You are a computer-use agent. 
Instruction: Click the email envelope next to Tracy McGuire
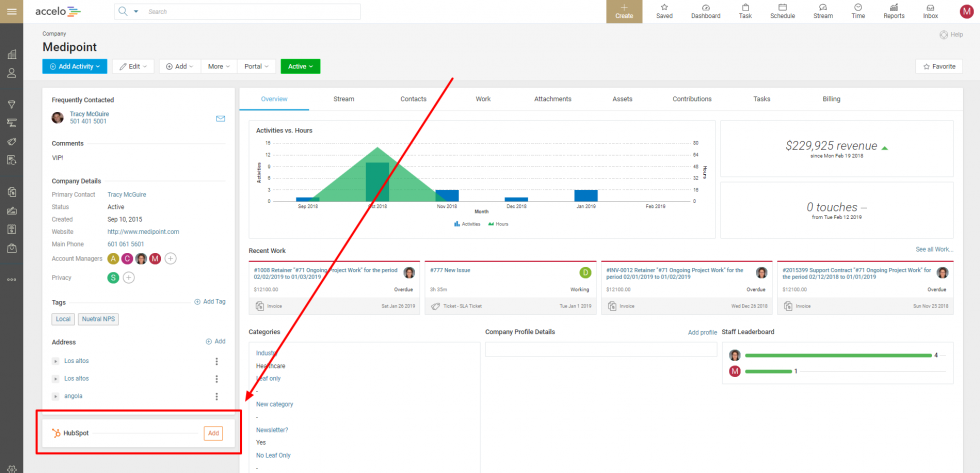coord(220,118)
